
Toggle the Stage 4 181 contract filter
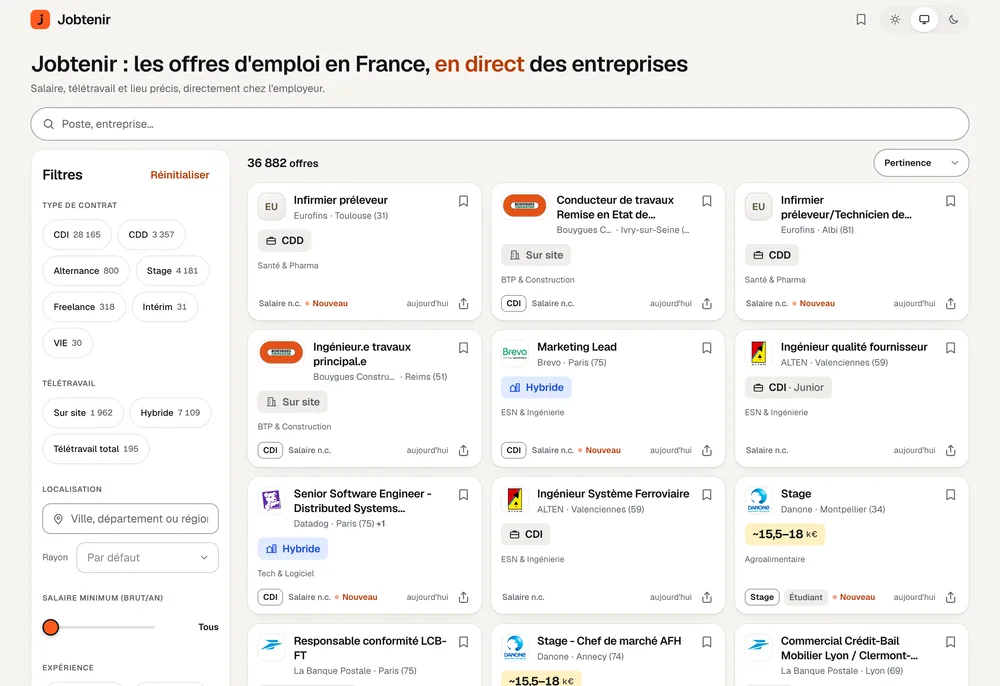tap(172, 270)
